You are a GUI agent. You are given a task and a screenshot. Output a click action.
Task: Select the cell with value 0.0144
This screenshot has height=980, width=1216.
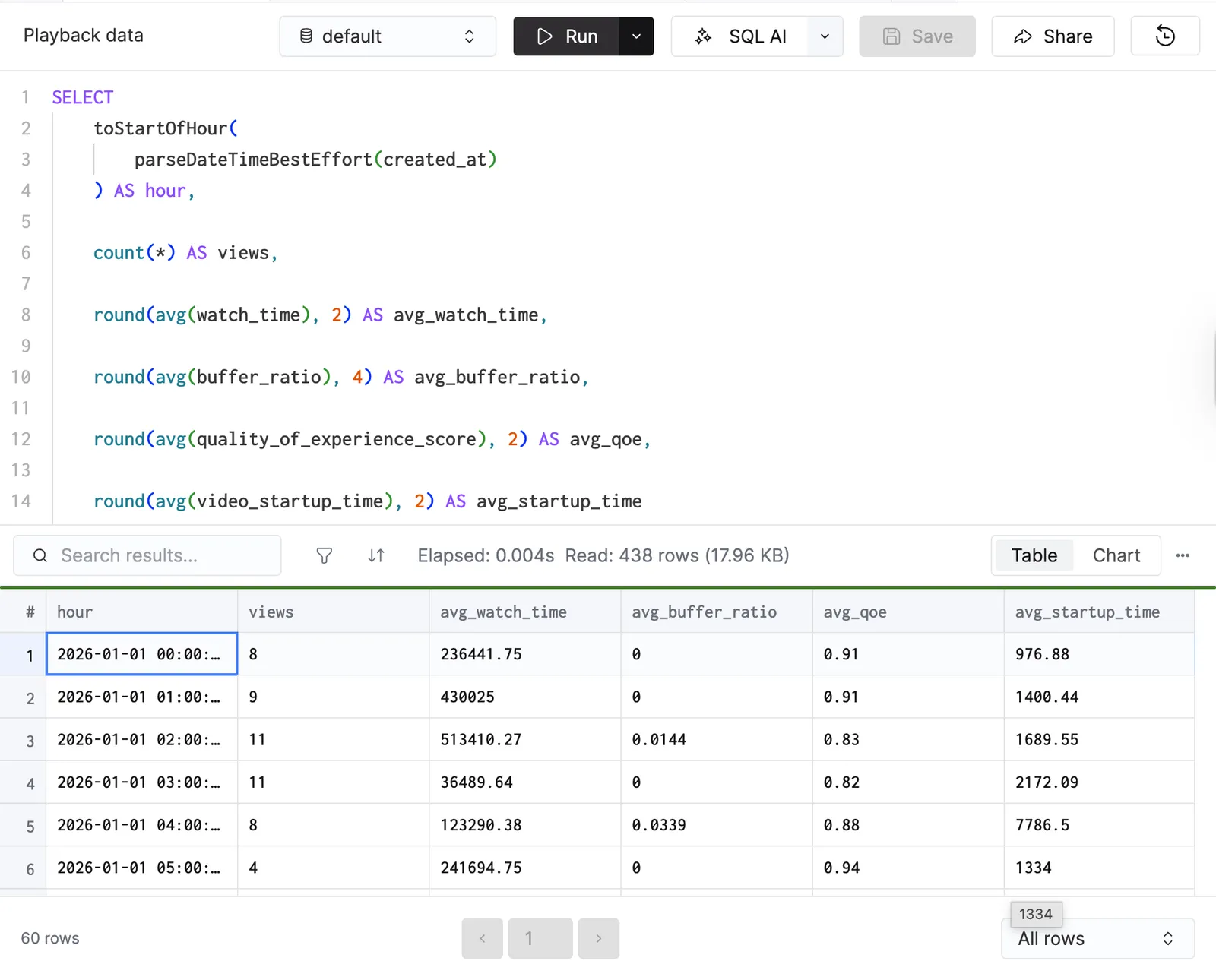tap(717, 739)
